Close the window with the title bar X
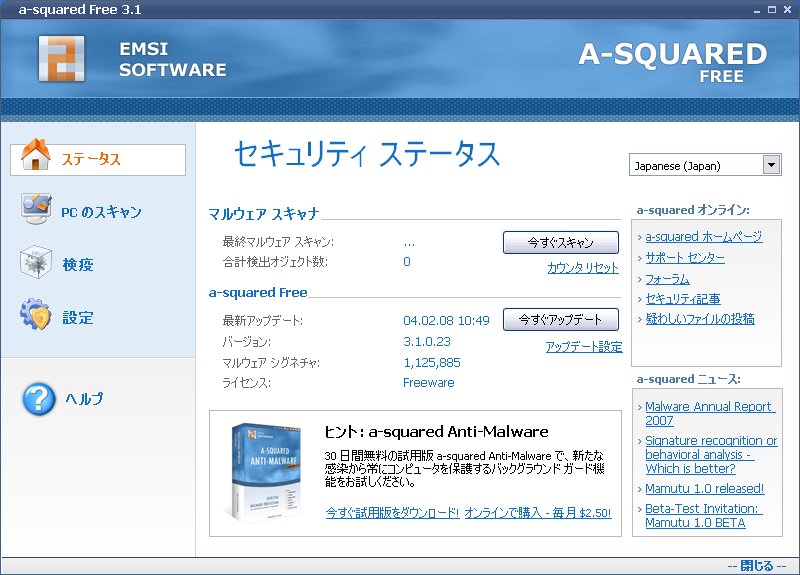Viewport: 800px width, 575px height. click(x=787, y=10)
